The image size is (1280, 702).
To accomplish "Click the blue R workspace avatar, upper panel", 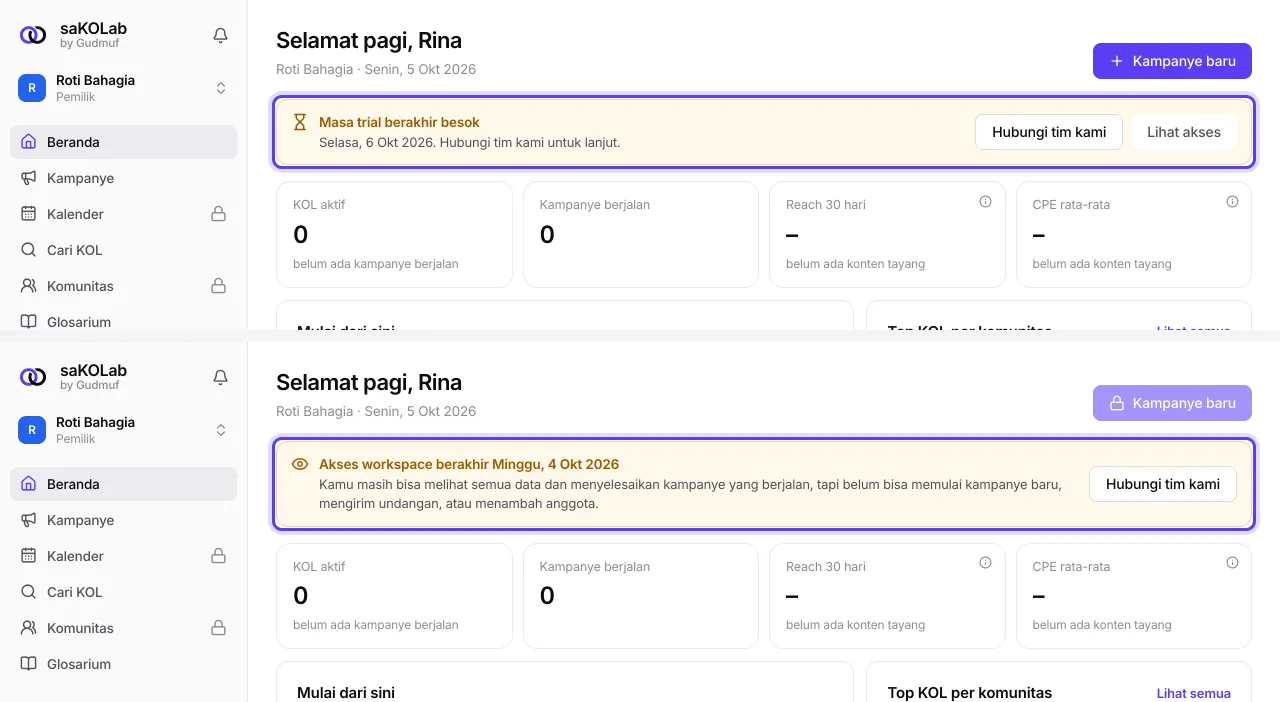I will [32, 88].
